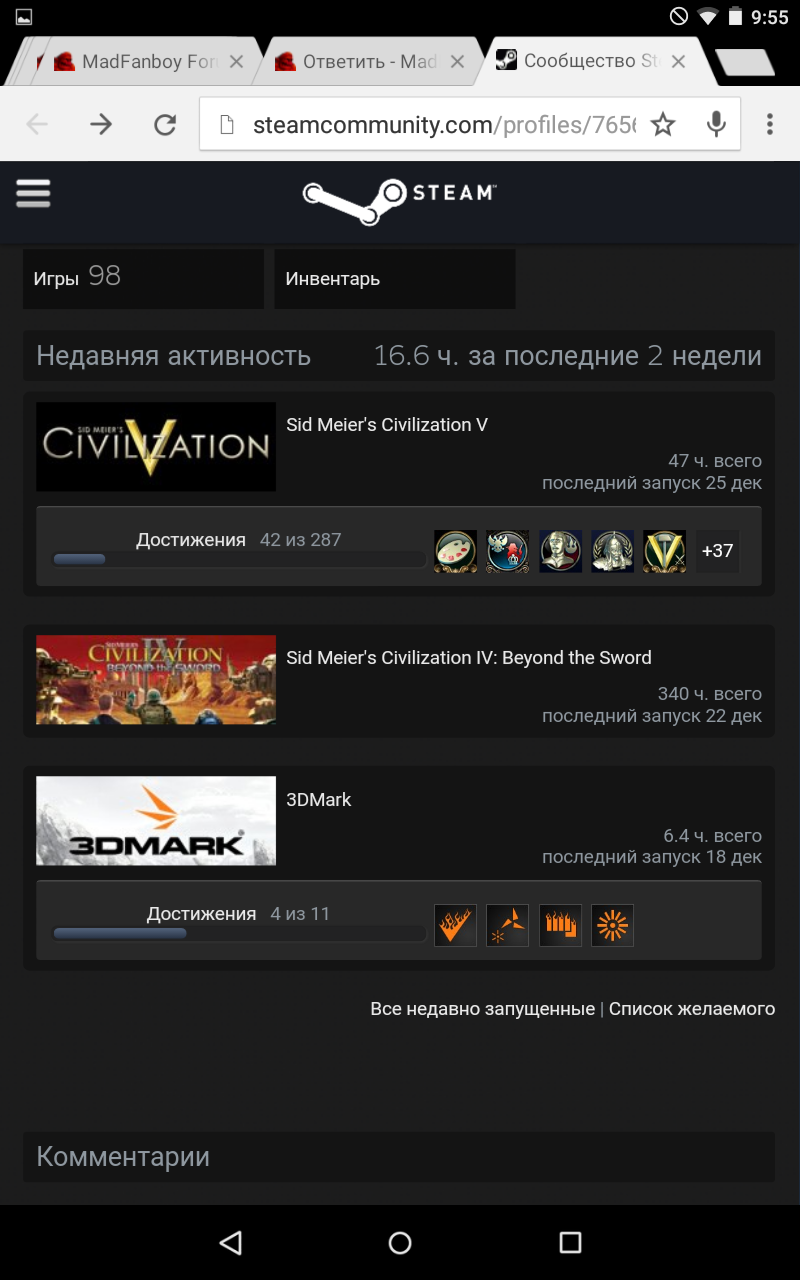This screenshot has height=1280, width=800.
Task: Open Все недавно запущенные link
Action: click(482, 1009)
